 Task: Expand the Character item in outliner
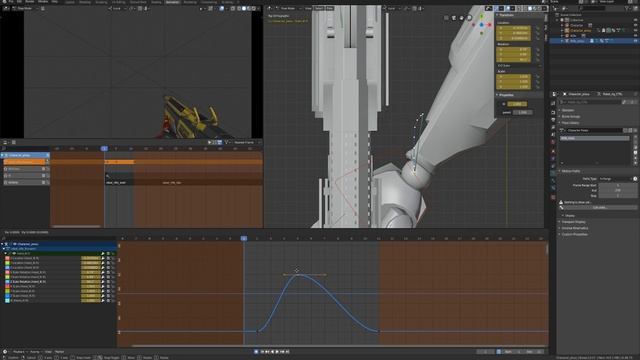tap(562, 25)
